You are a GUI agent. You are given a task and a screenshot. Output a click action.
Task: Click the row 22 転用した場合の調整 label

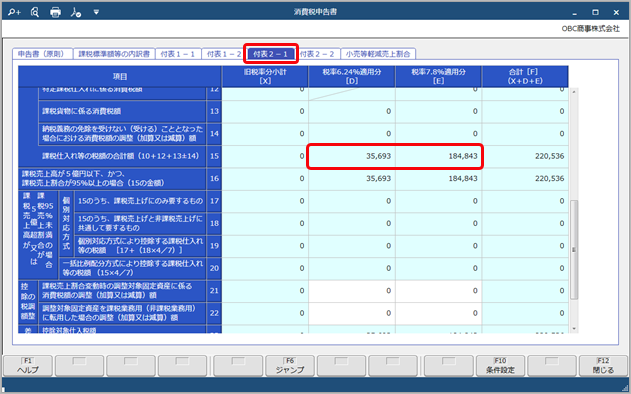coord(122,313)
